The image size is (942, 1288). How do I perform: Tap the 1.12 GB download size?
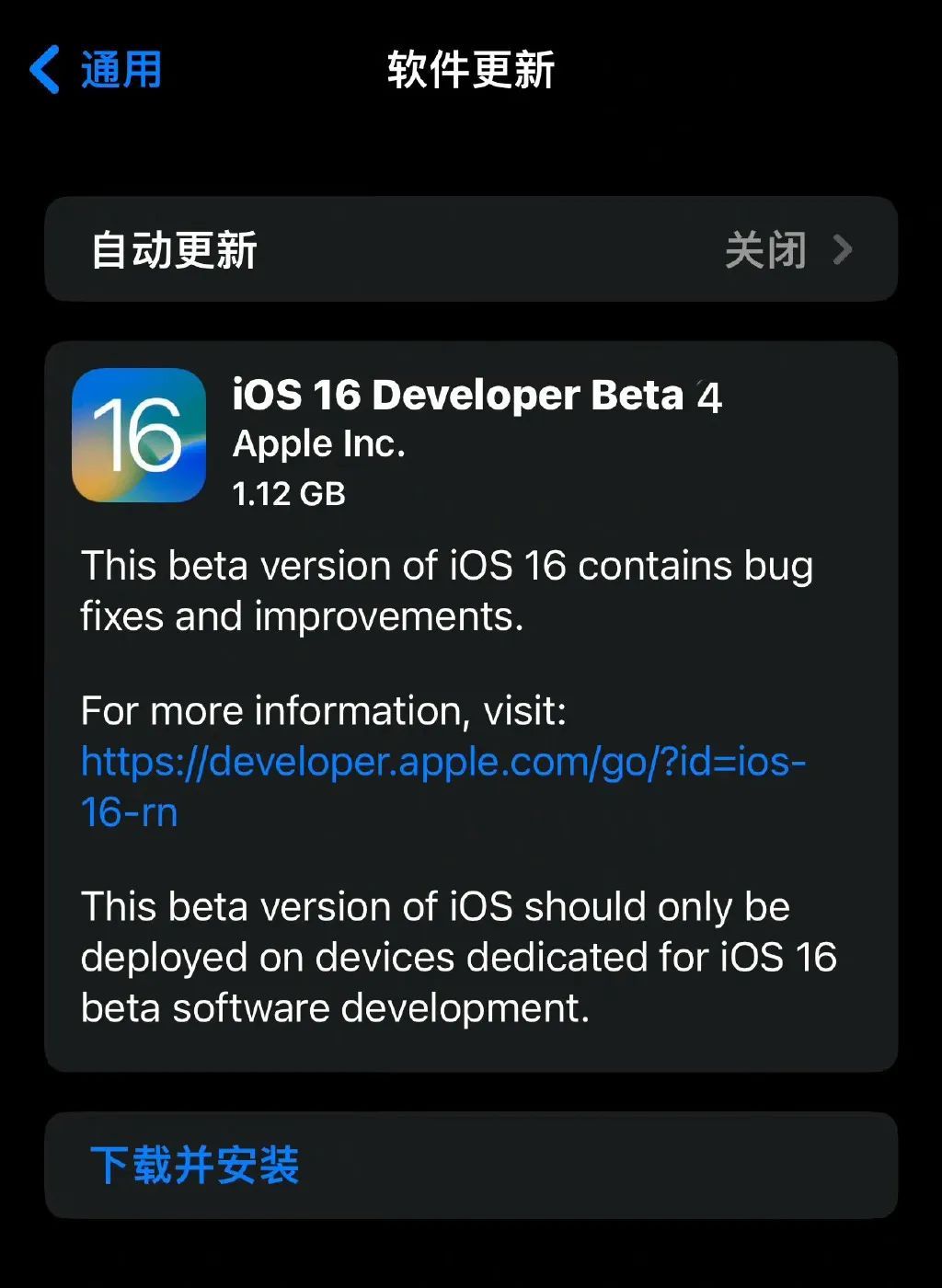click(x=289, y=494)
